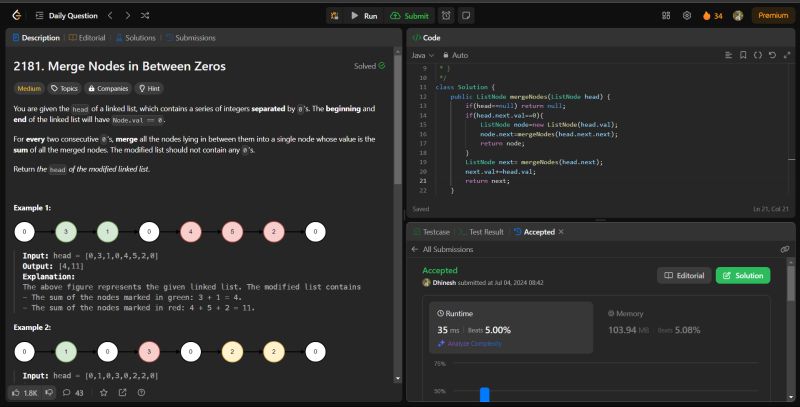This screenshot has width=800, height=407.
Task: Close the Accepted tab
Action: (x=561, y=231)
